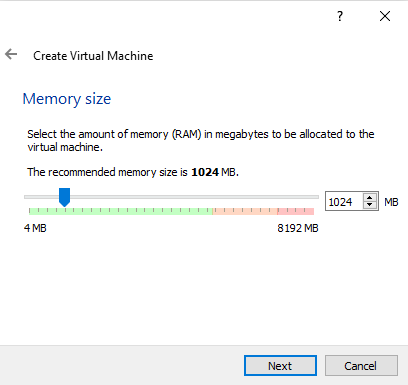
Task: Click the memory allocation description text
Action: coord(201,140)
